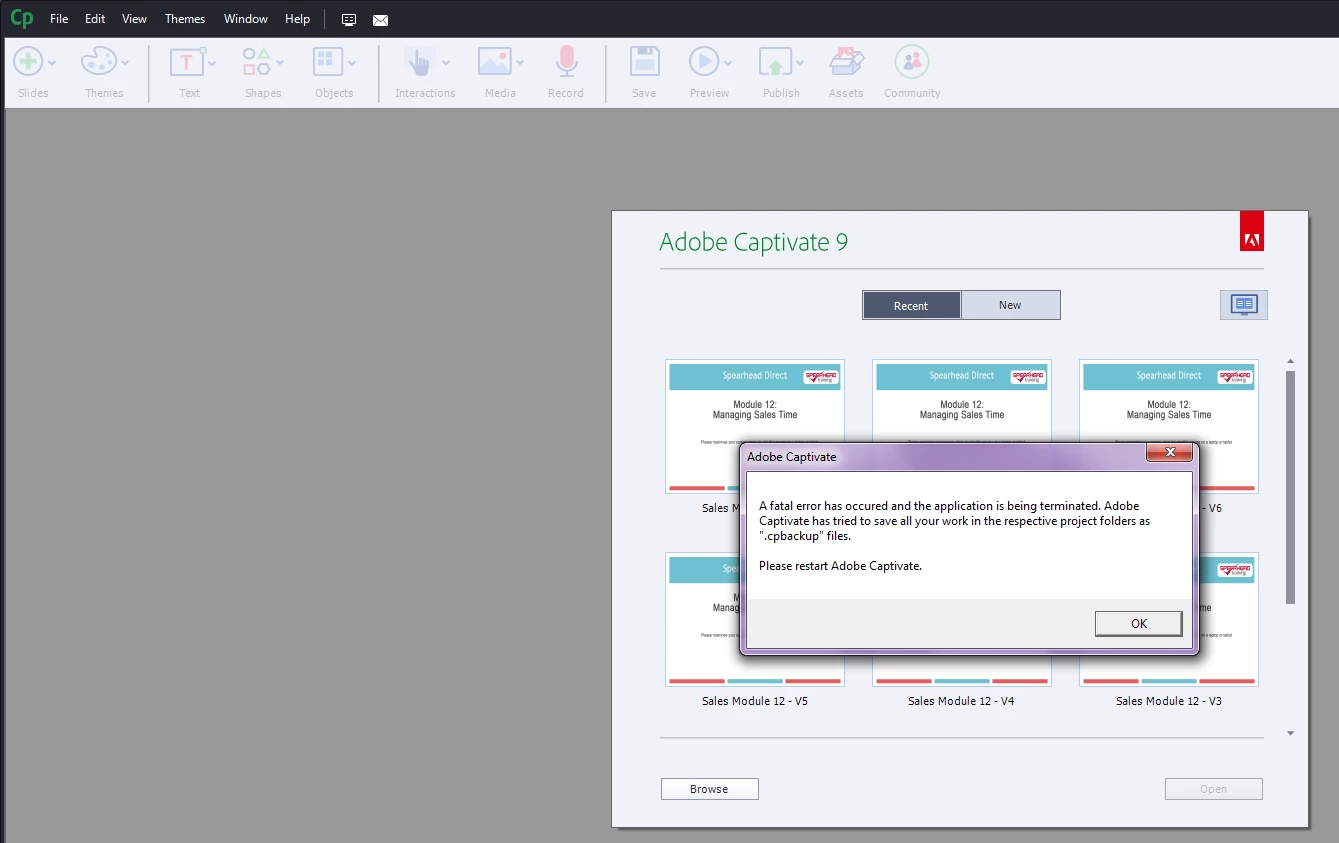Click the Record microphone icon

pyautogui.click(x=566, y=62)
